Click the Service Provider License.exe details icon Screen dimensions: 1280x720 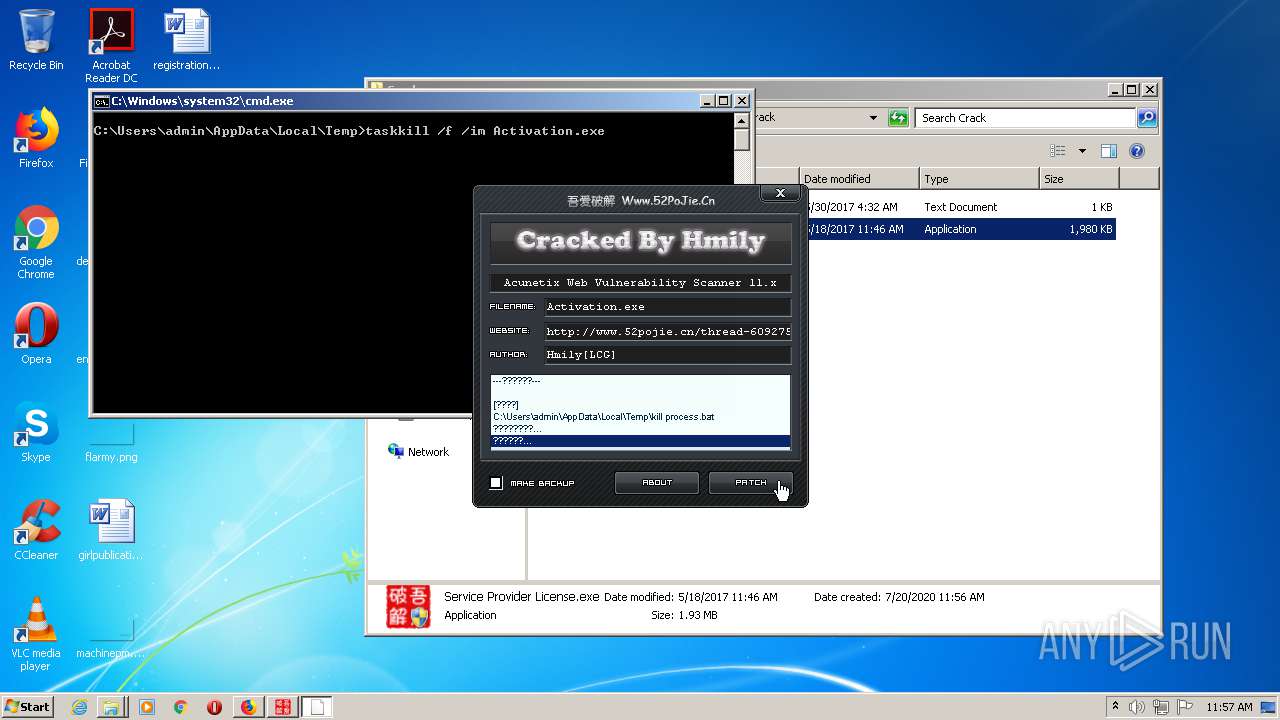coord(409,606)
